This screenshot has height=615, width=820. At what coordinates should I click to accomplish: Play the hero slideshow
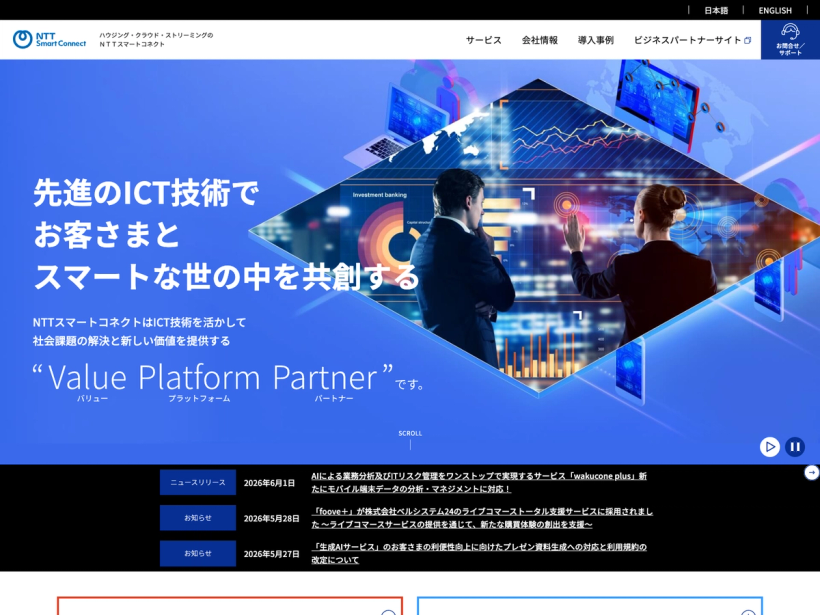[x=769, y=447]
